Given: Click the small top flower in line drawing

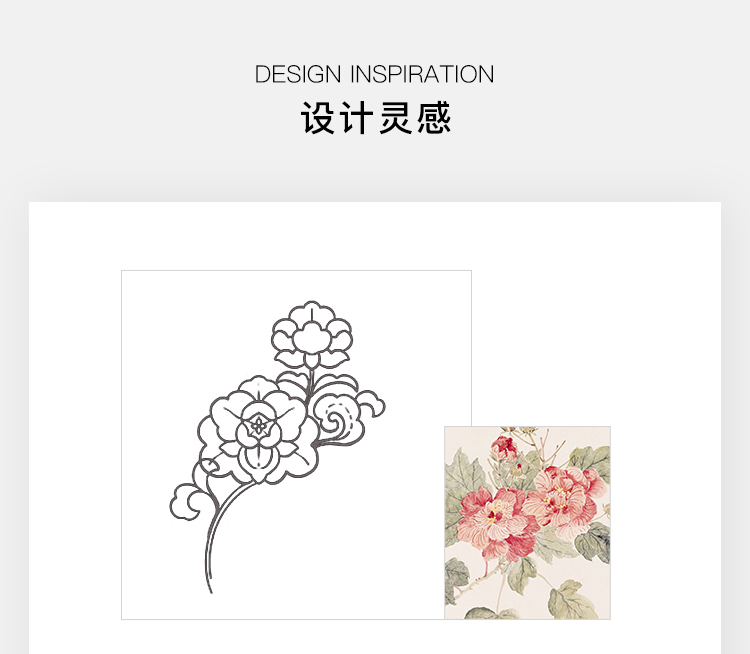Looking at the screenshot, I should pyautogui.click(x=312, y=334).
